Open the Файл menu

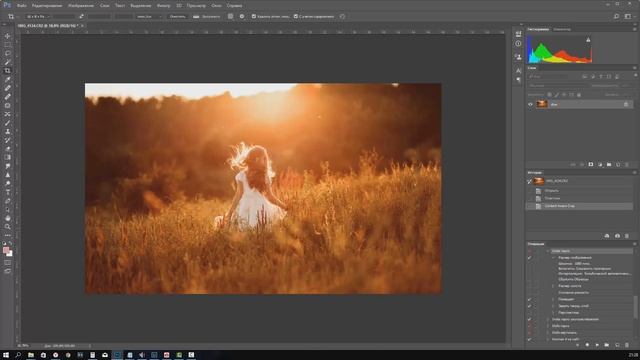(x=22, y=6)
